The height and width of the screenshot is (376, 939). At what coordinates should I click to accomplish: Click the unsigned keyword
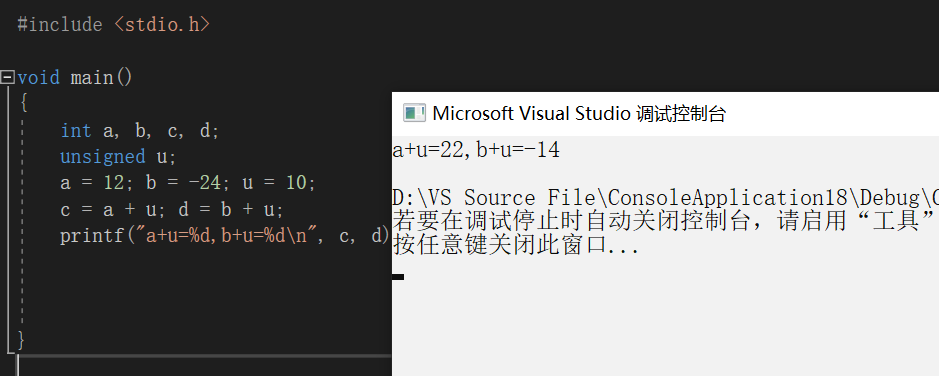pyautogui.click(x=102, y=157)
